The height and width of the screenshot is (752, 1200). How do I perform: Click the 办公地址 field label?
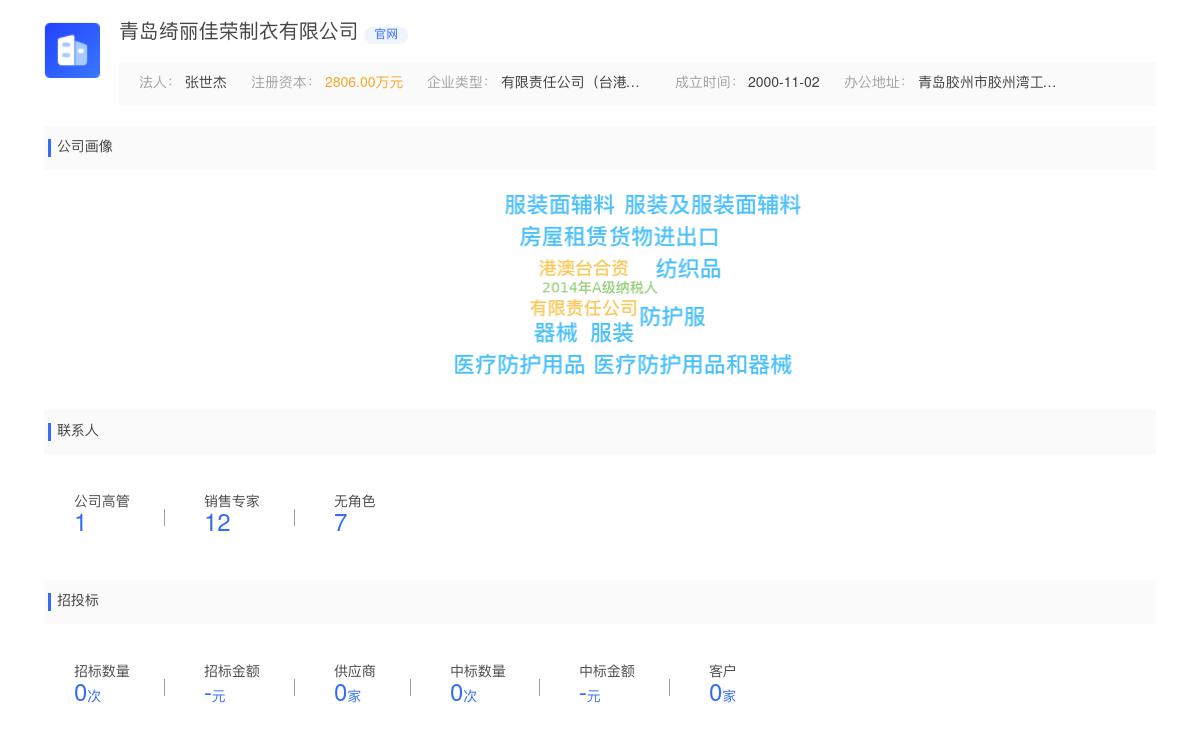874,83
